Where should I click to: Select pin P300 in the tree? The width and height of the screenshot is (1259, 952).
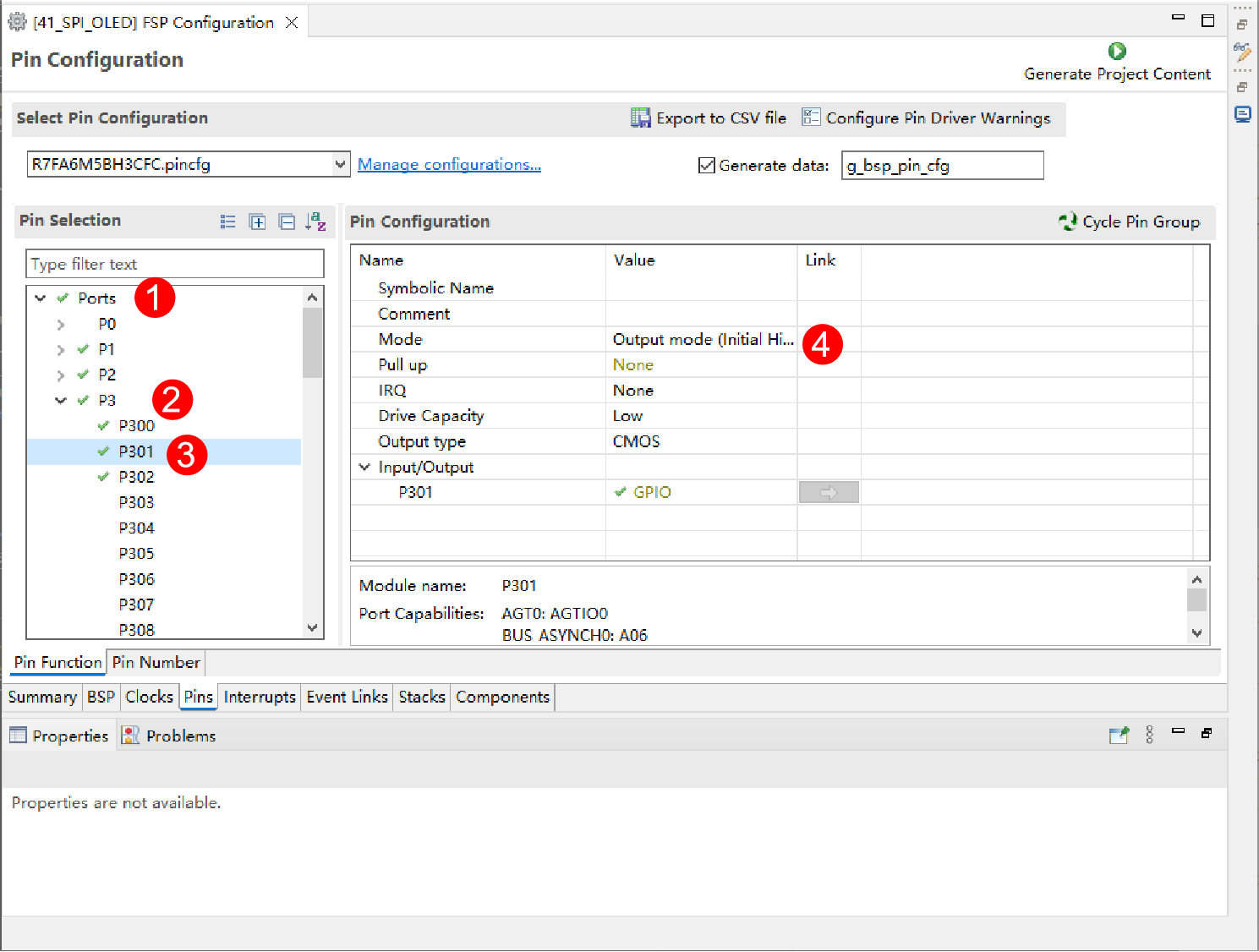coord(136,426)
